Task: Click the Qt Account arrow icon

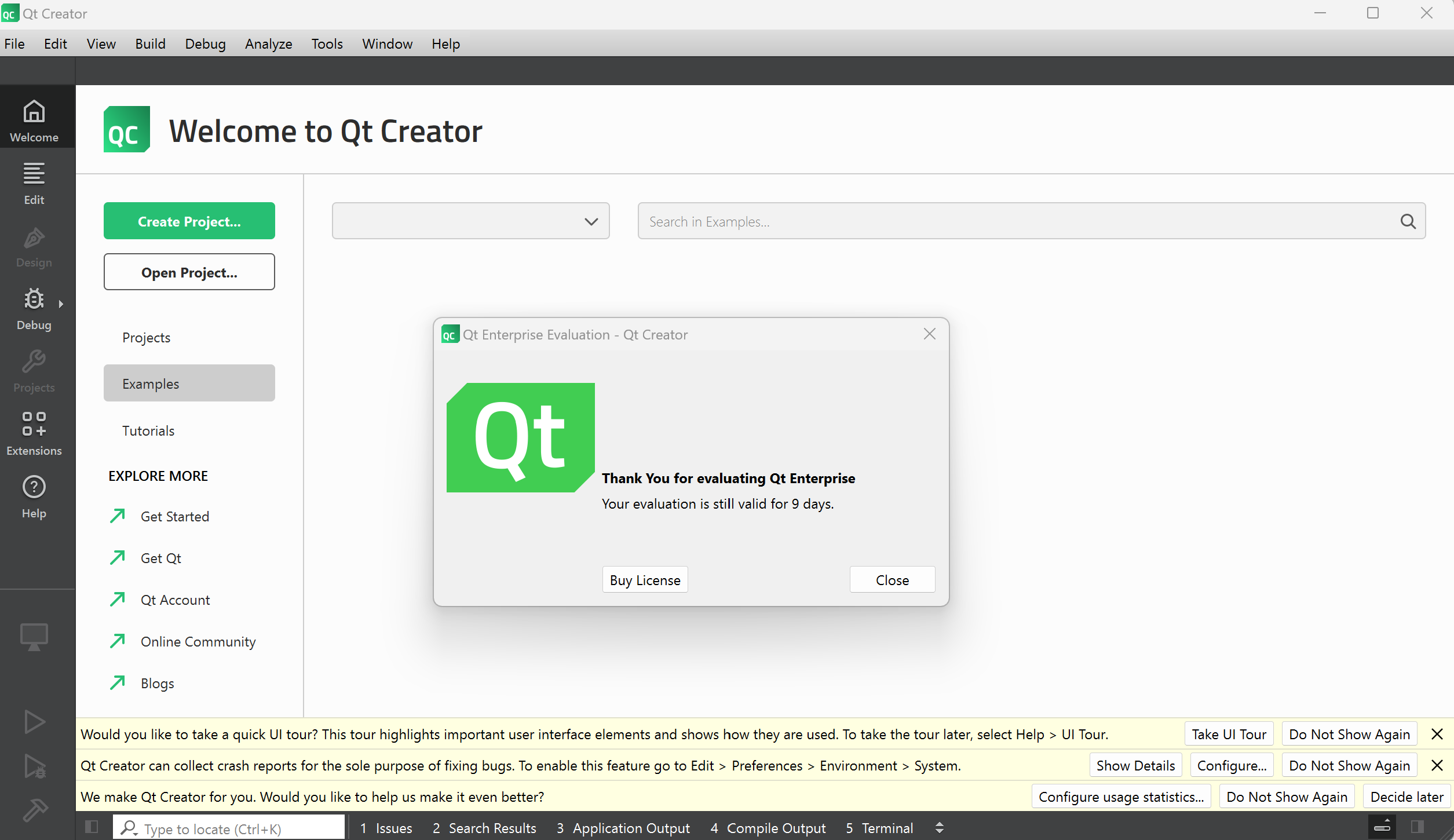Action: tap(118, 599)
